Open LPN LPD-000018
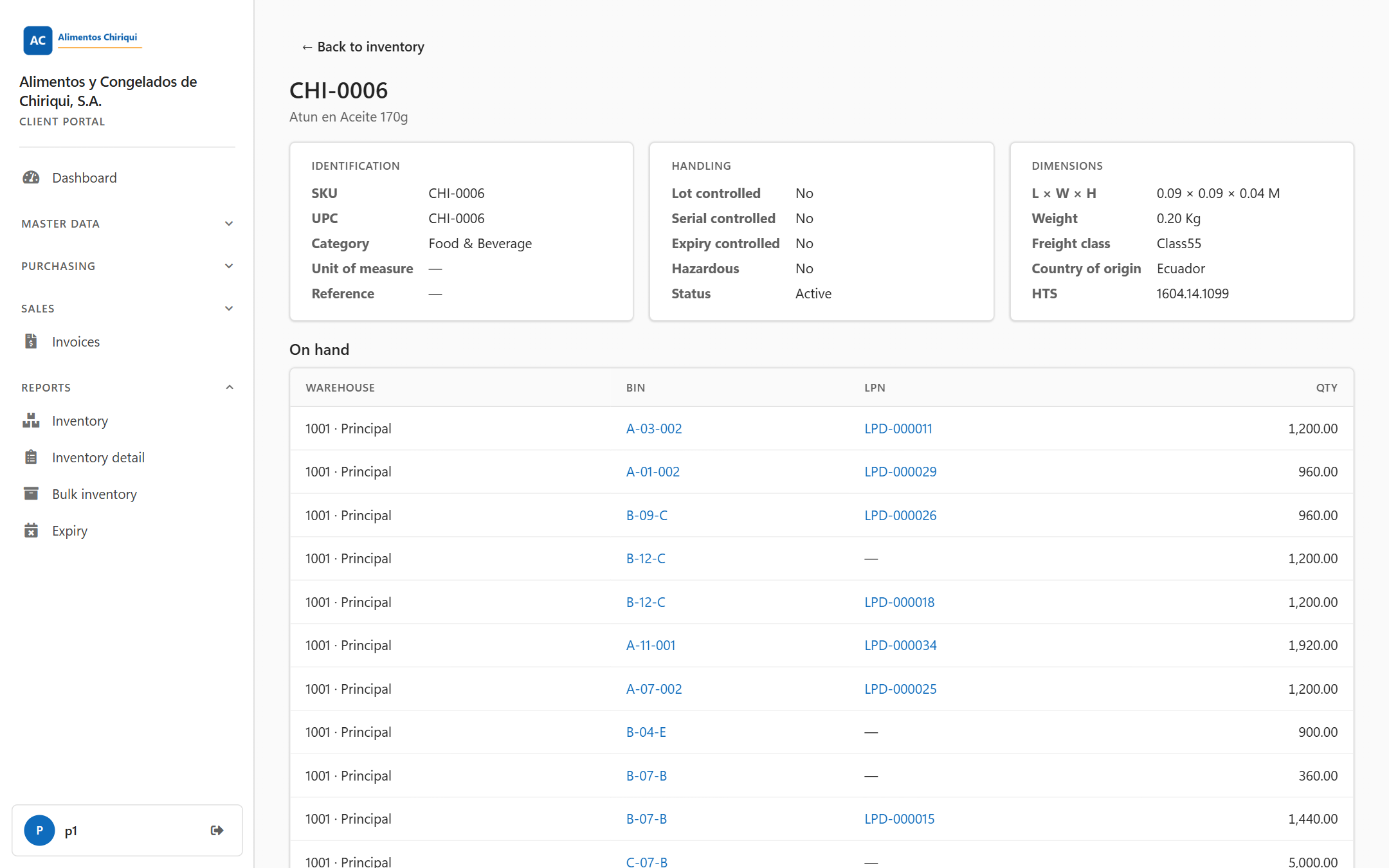Screen dimensions: 1389x868 899,602
